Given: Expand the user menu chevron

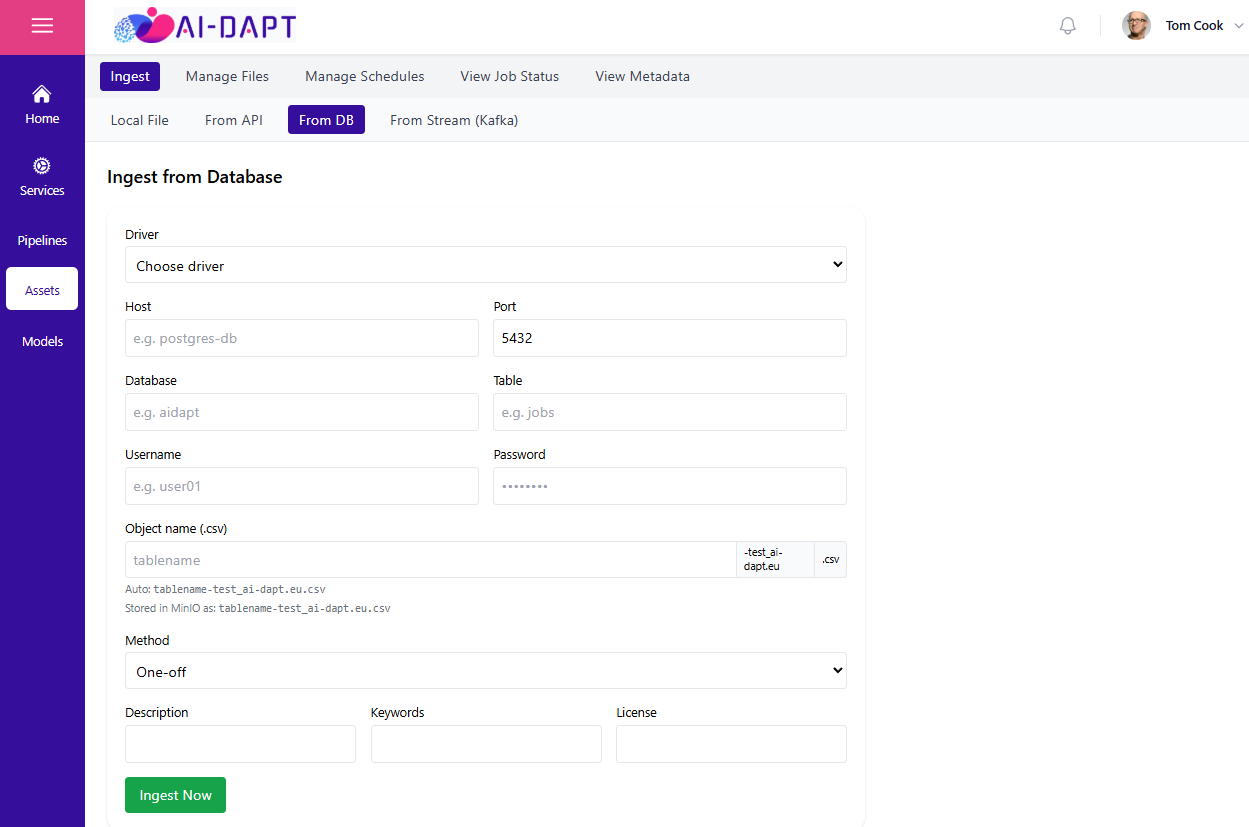Looking at the screenshot, I should [1239, 26].
